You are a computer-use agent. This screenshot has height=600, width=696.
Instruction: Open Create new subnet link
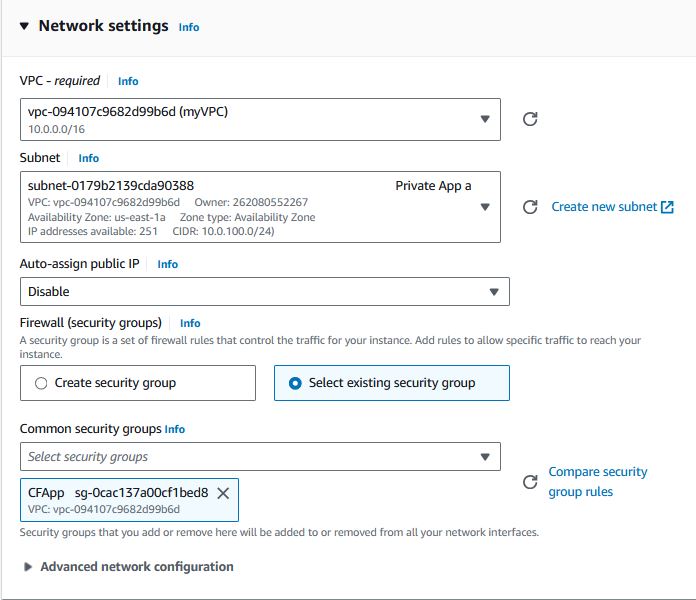604,207
